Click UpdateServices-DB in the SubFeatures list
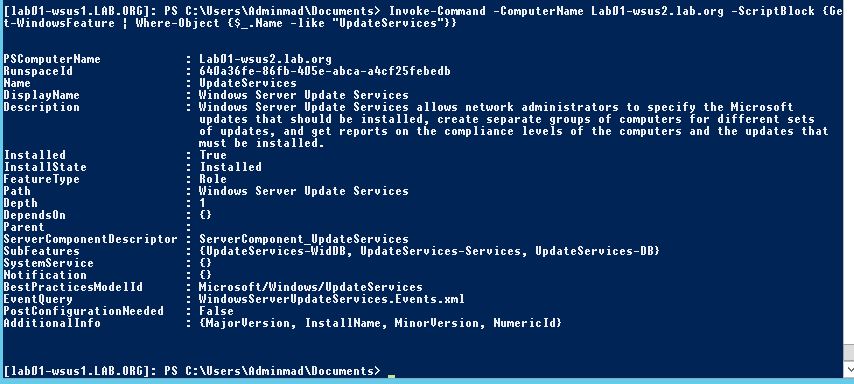 pyautogui.click(x=594, y=251)
